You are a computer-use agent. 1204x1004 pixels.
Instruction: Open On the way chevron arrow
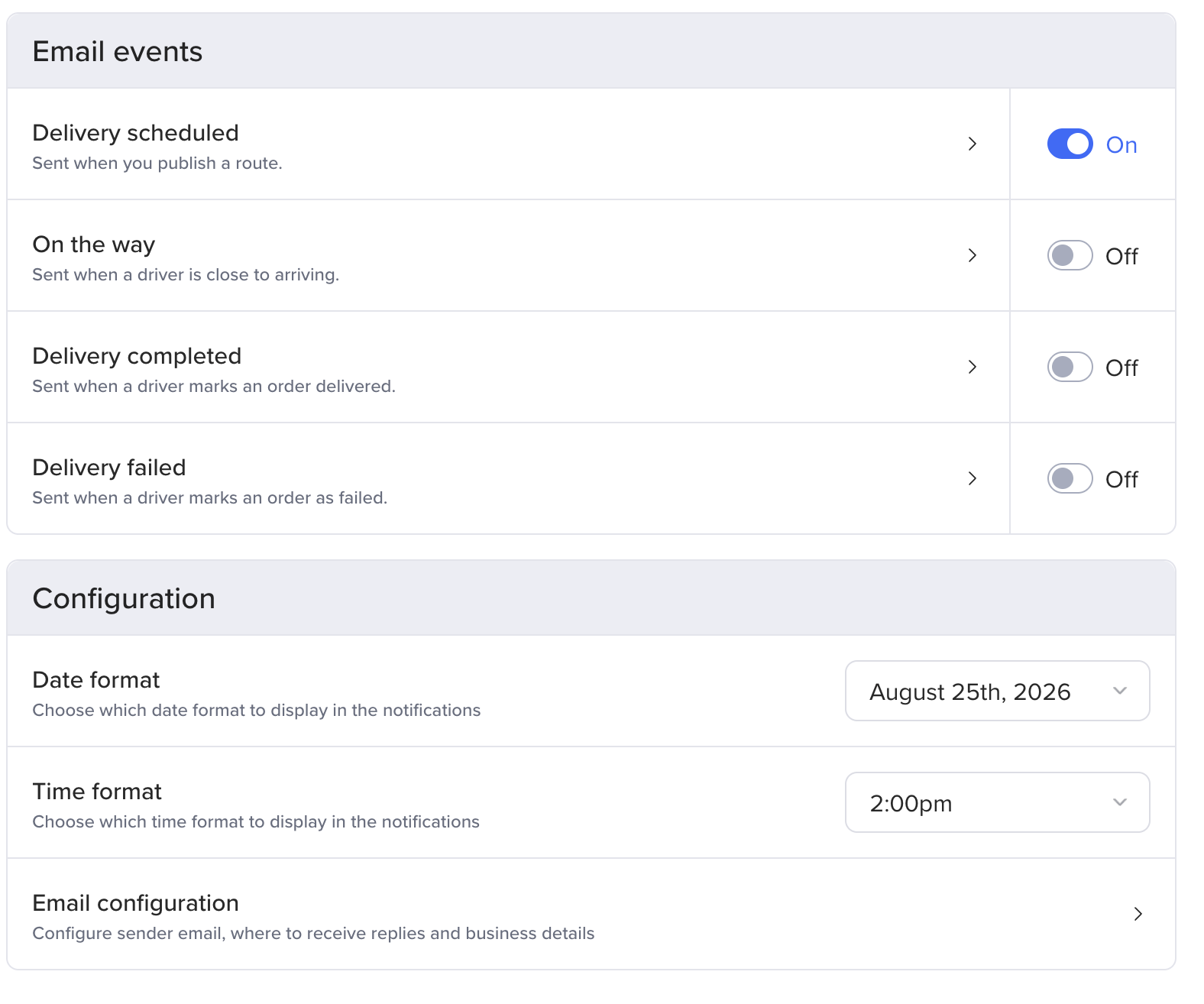[x=972, y=255]
